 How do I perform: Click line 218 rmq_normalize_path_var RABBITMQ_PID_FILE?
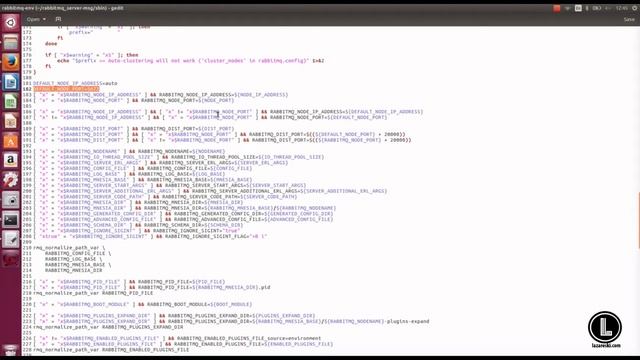(93, 293)
